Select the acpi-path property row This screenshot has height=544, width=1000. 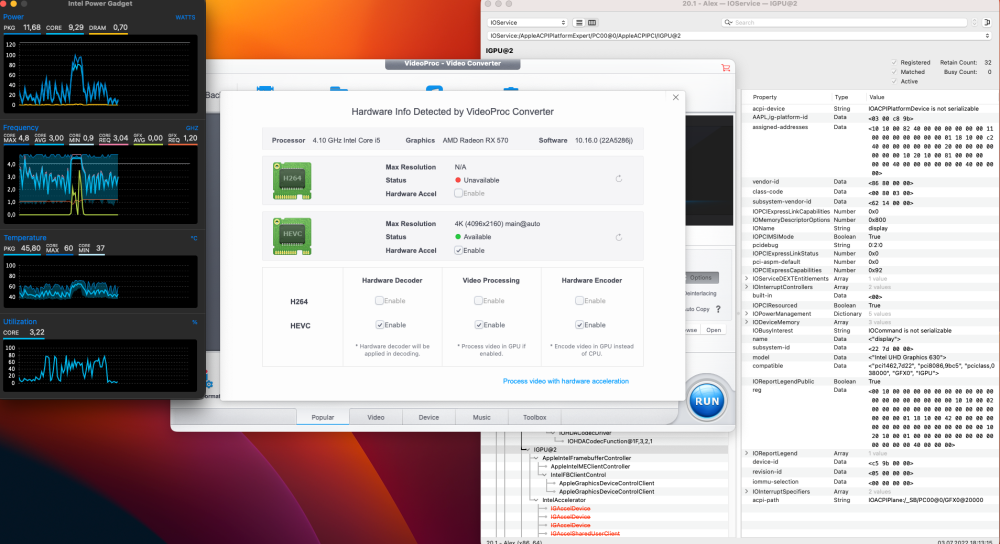coord(869,501)
